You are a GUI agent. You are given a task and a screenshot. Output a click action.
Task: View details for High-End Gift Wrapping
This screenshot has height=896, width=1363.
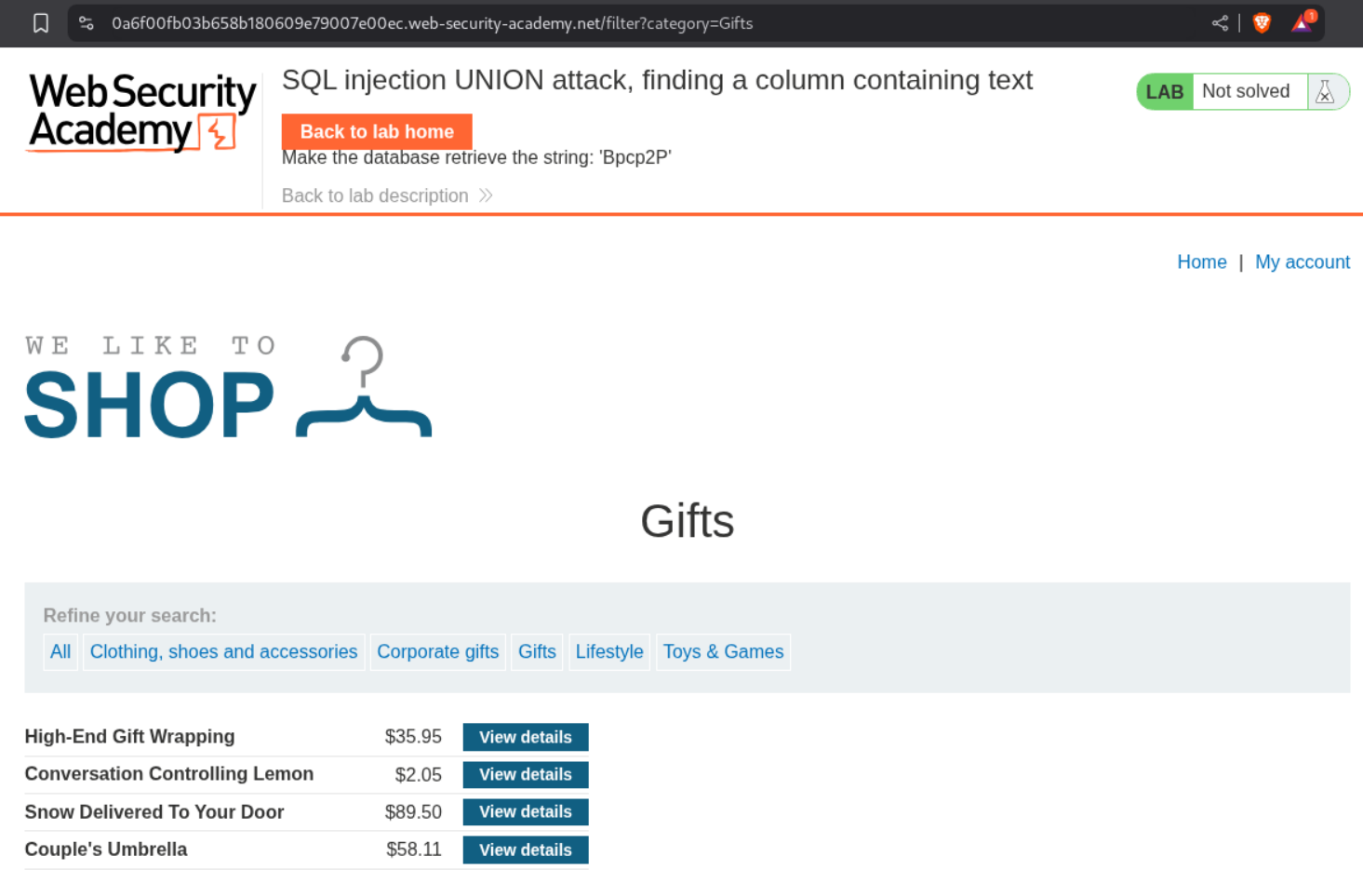525,737
